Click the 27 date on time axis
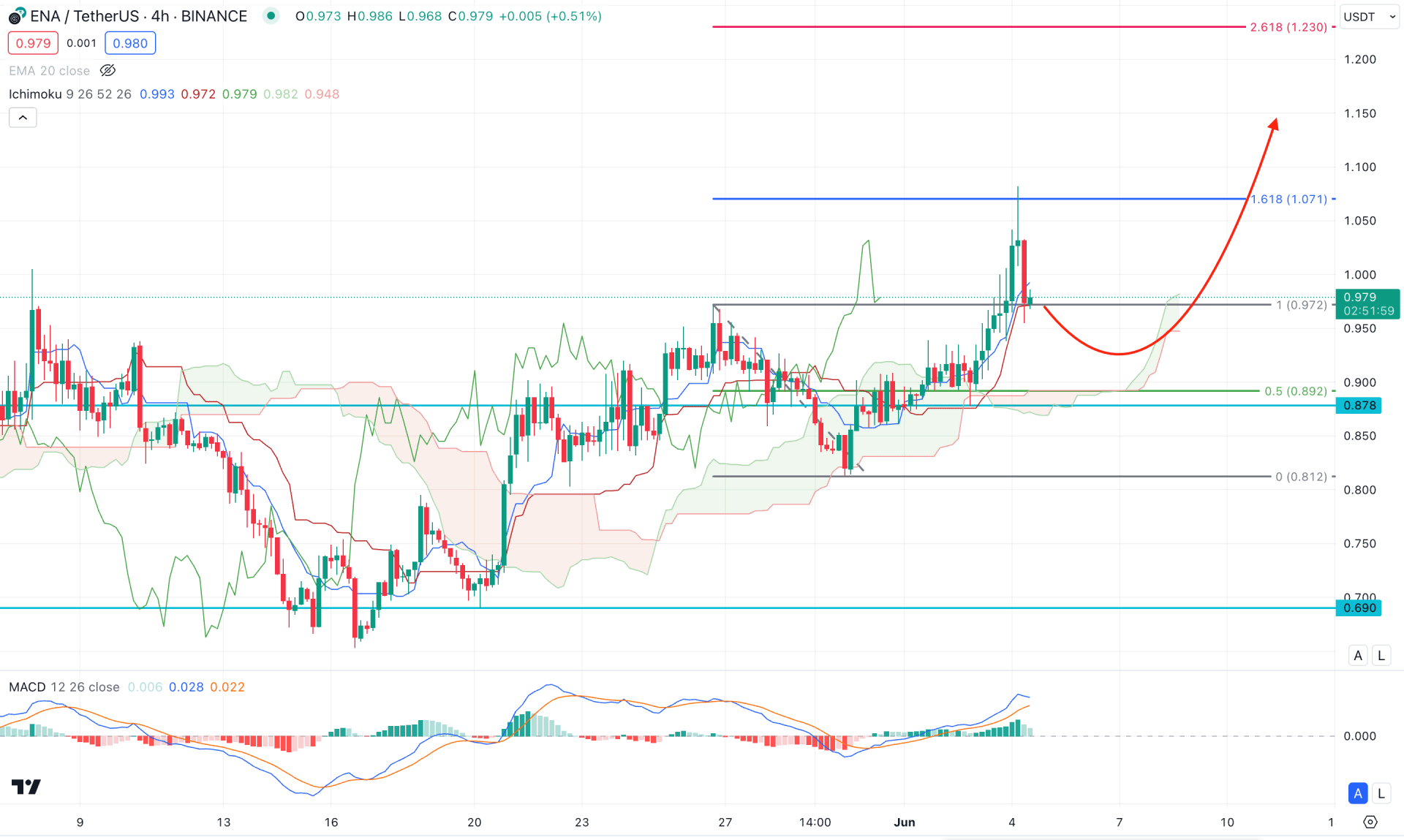 tap(725, 822)
